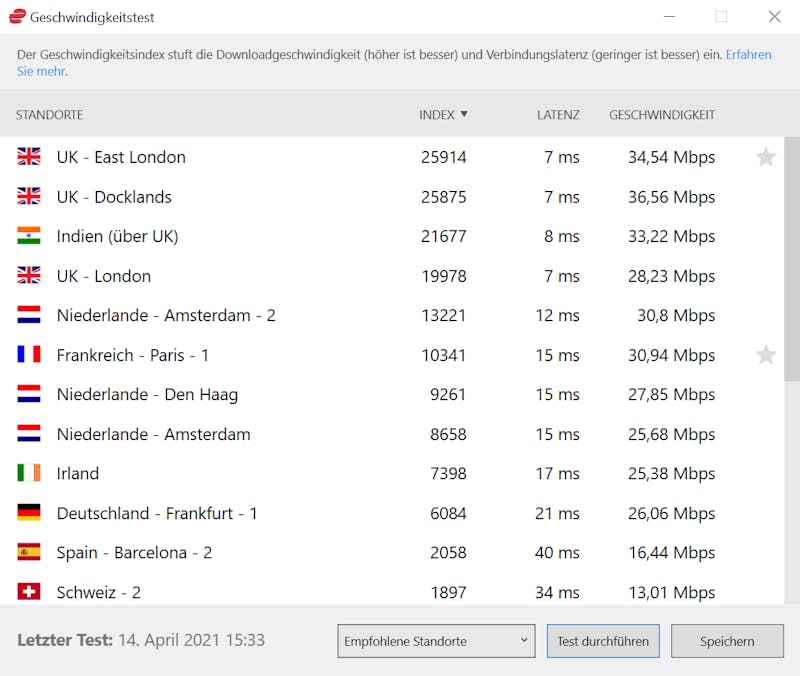This screenshot has height=676, width=800.
Task: Click the France flag next to Paris - 1
Action: (x=29, y=355)
